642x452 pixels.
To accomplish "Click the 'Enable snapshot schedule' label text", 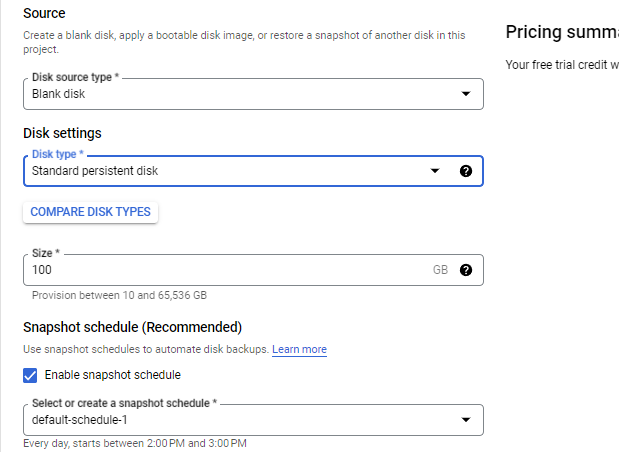I will pos(112,376).
